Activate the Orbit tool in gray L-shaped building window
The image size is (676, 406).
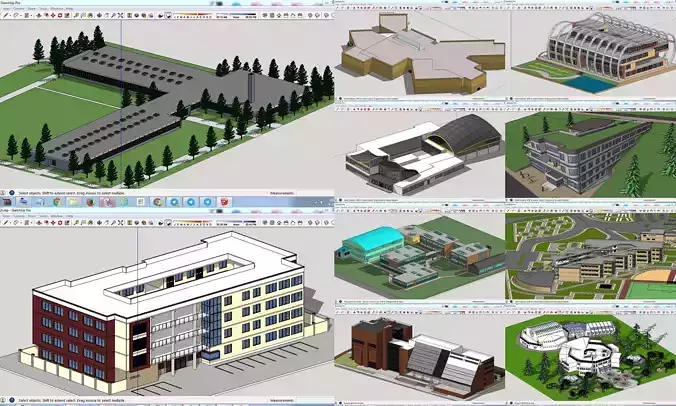pyautogui.click(x=99, y=15)
